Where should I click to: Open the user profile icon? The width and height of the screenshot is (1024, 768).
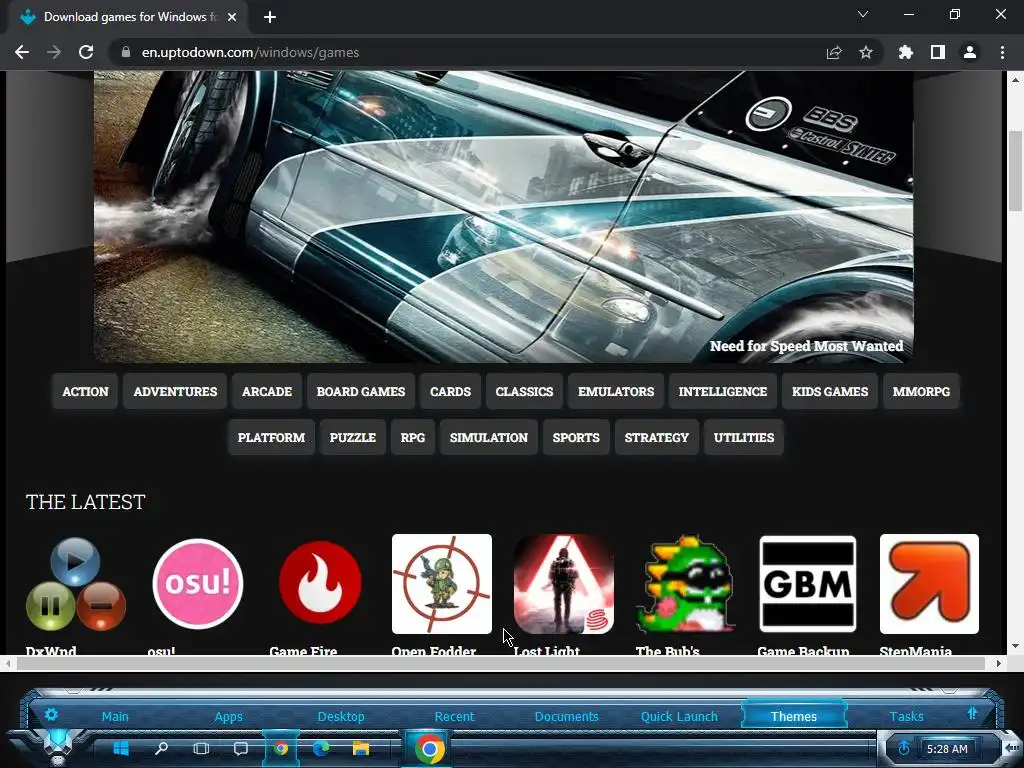[x=970, y=52]
